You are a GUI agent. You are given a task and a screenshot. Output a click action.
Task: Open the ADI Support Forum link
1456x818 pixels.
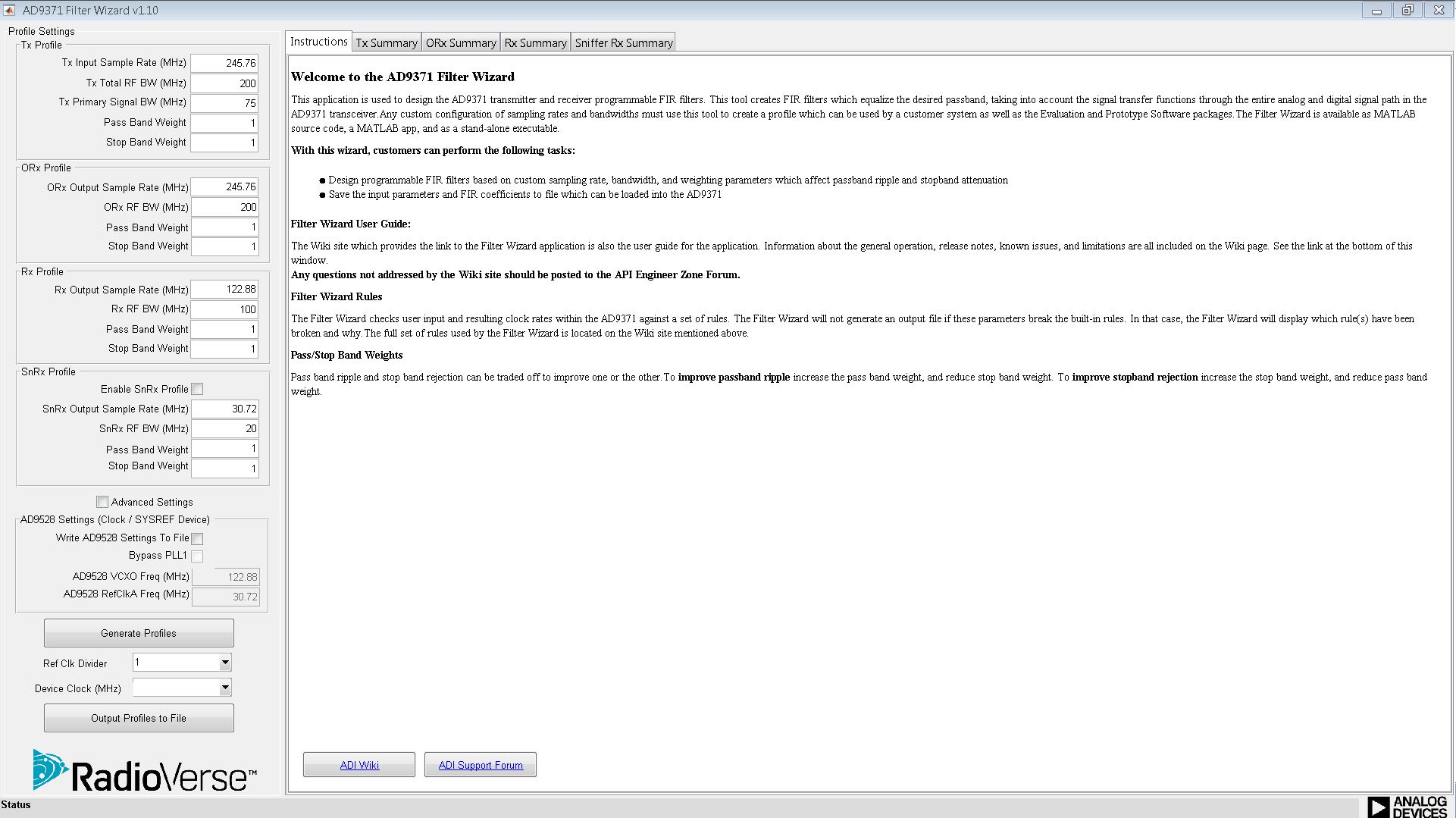(x=481, y=765)
